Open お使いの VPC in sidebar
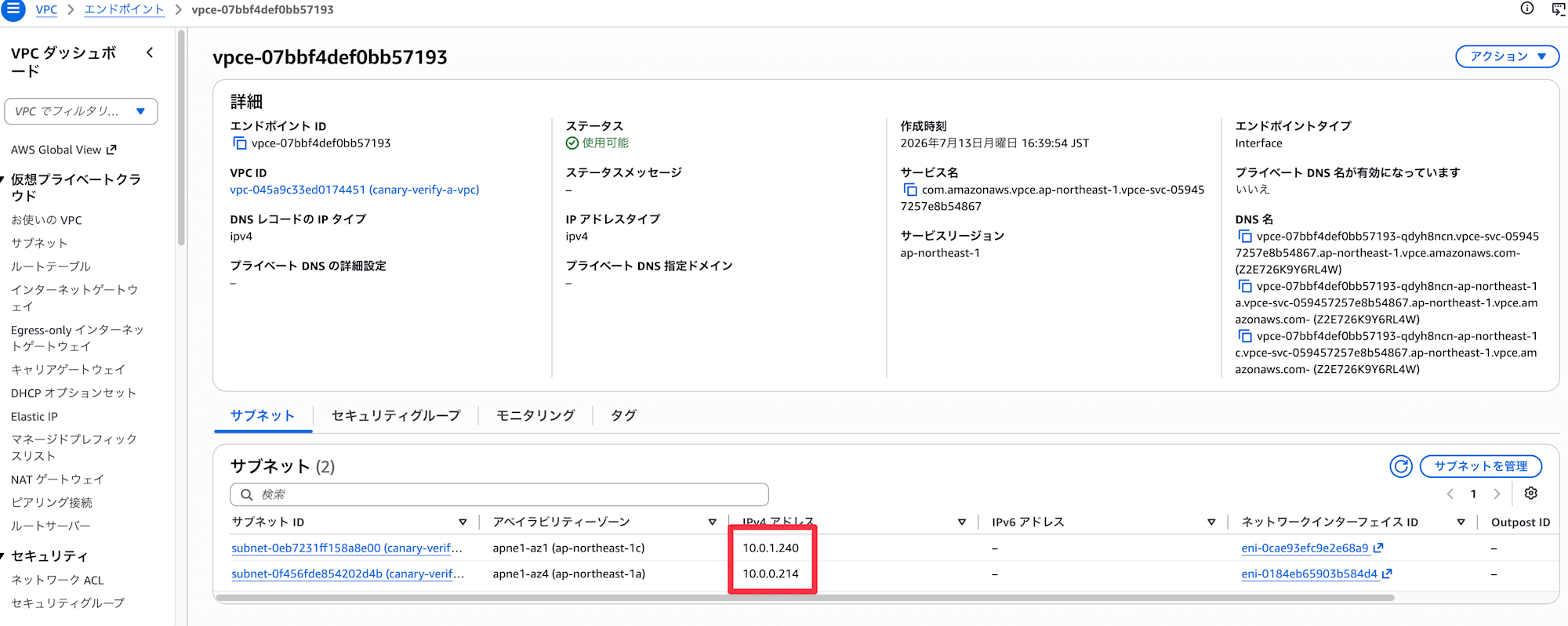Viewport: 1568px width, 626px height. tap(46, 220)
